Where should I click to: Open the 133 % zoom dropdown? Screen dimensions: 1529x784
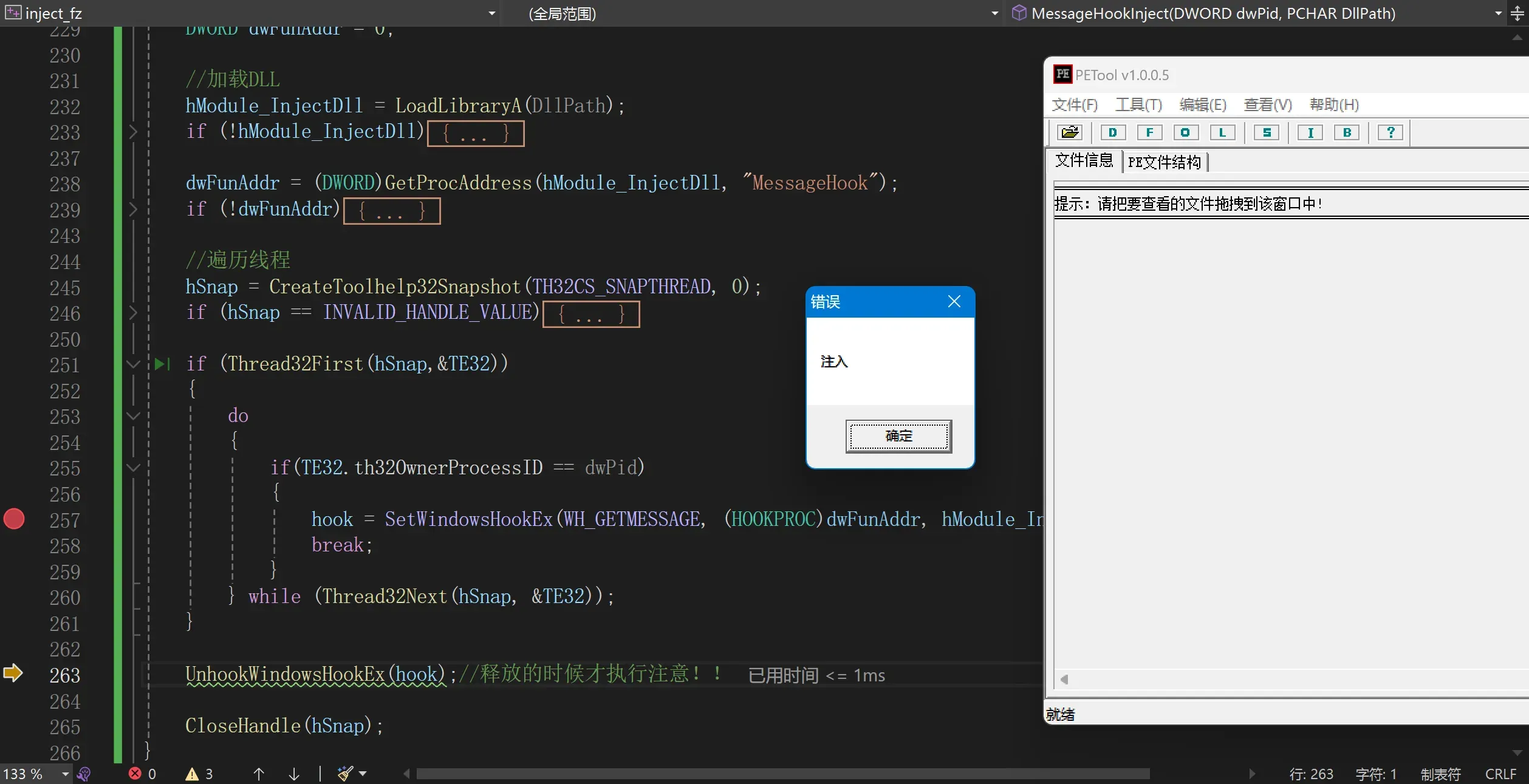[65, 774]
